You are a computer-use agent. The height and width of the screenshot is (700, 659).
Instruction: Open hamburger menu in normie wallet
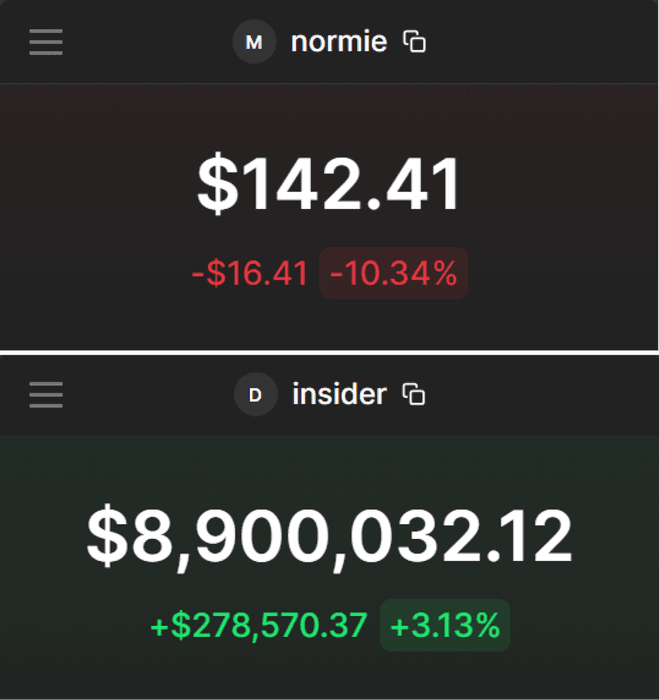(46, 42)
